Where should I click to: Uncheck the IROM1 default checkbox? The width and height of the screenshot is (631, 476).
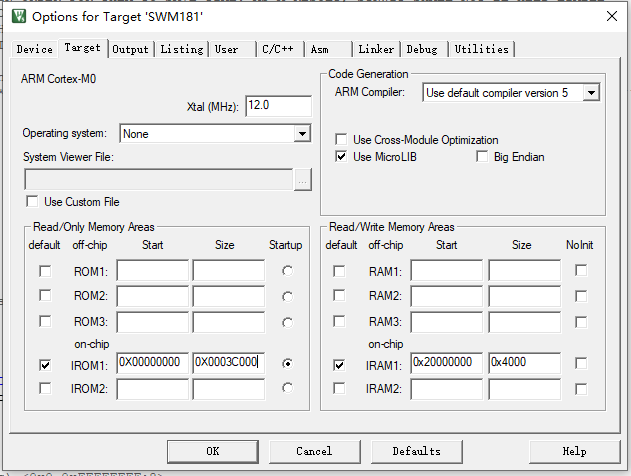pyautogui.click(x=45, y=365)
